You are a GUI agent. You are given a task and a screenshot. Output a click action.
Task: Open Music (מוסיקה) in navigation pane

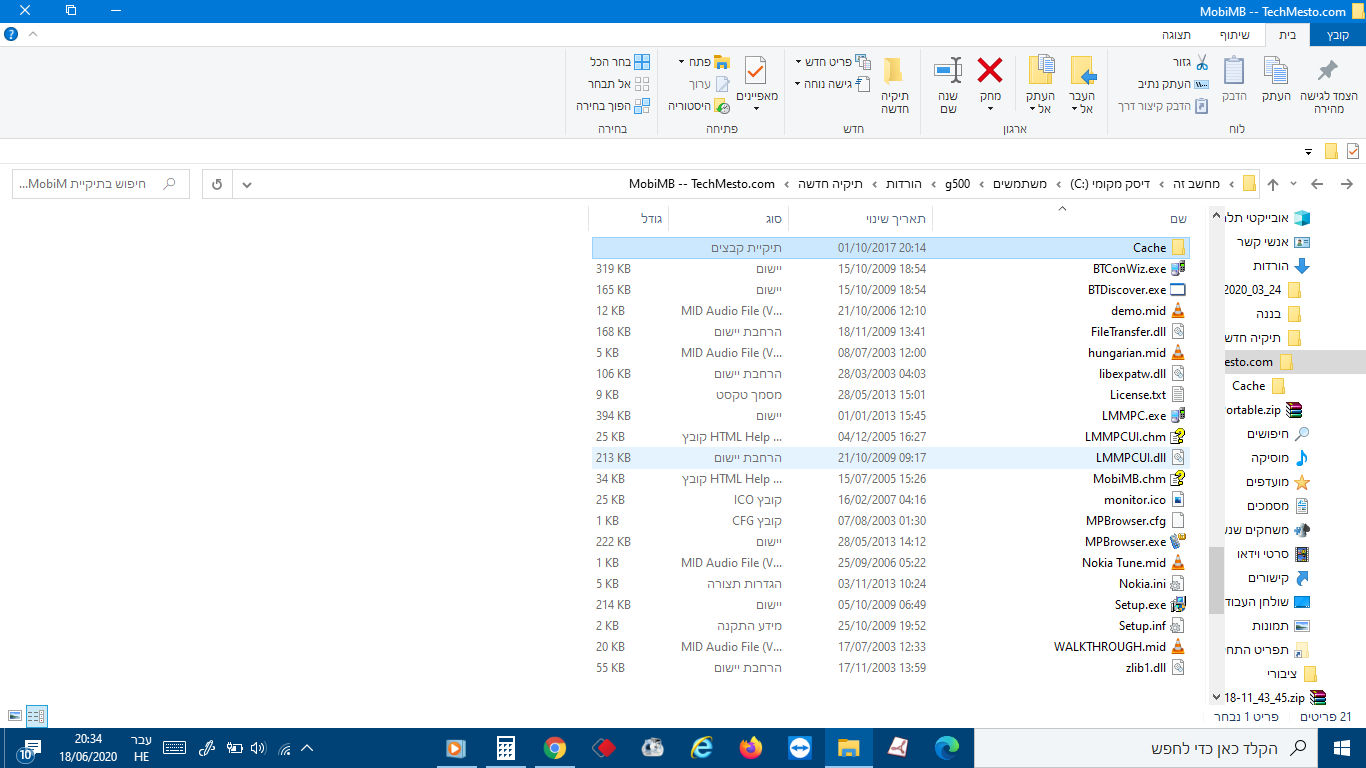pos(1279,458)
